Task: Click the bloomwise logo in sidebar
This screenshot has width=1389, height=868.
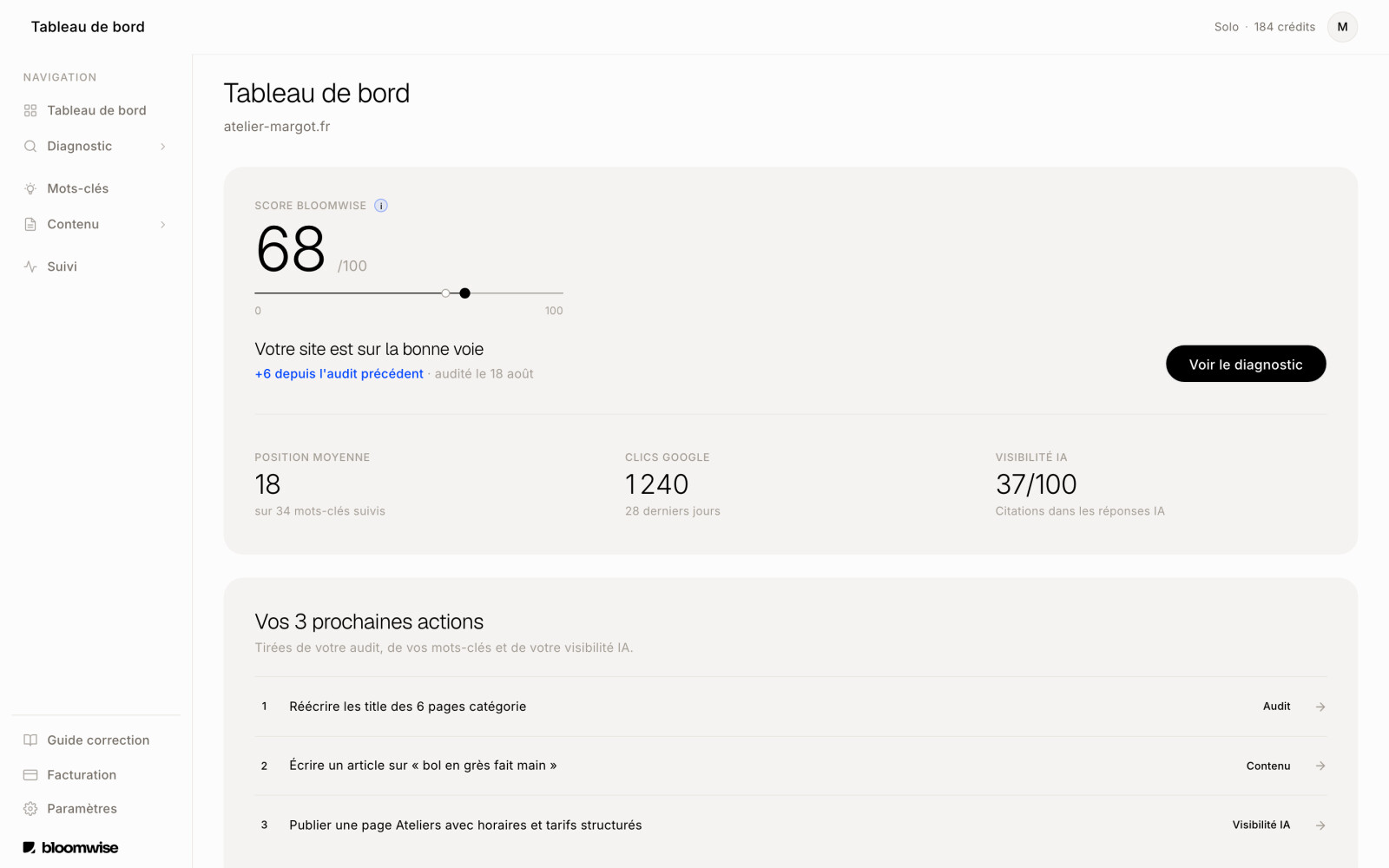Action: pos(70,847)
